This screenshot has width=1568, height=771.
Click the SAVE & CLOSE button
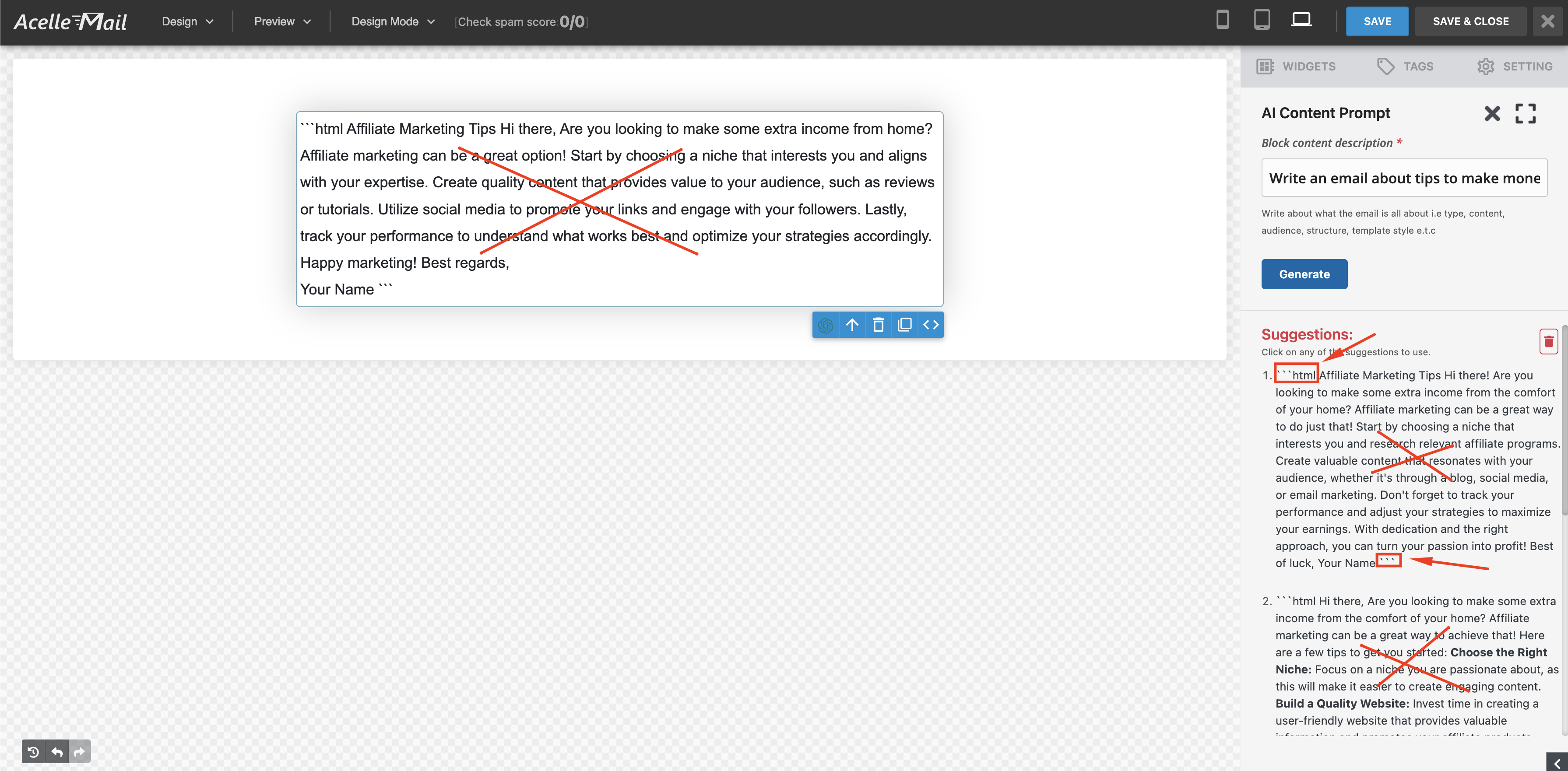coord(1471,21)
